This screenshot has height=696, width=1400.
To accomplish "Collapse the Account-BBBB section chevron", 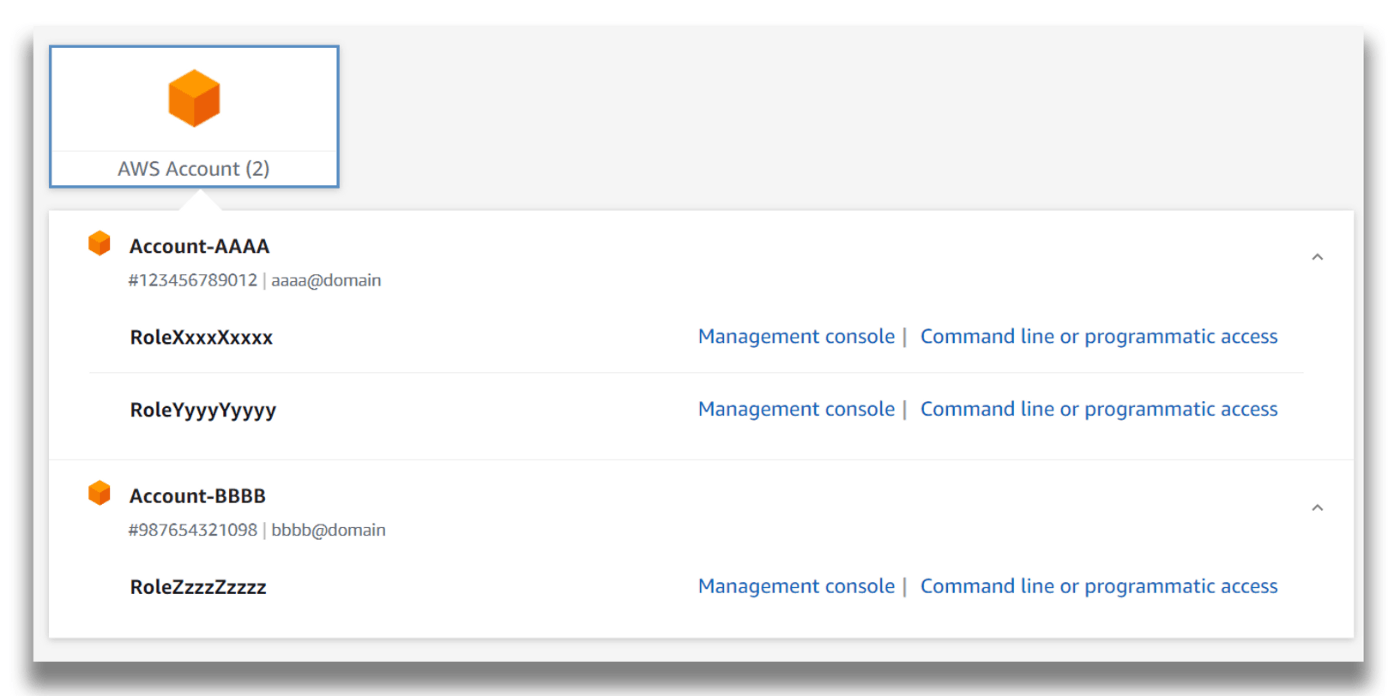I will pyautogui.click(x=1317, y=507).
